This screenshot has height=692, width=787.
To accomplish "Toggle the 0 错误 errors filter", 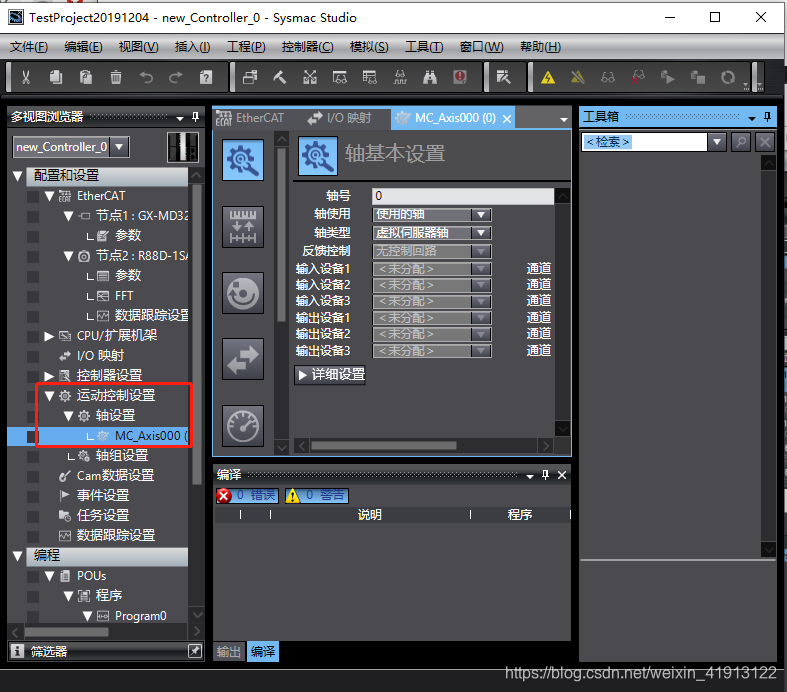I will pyautogui.click(x=247, y=495).
